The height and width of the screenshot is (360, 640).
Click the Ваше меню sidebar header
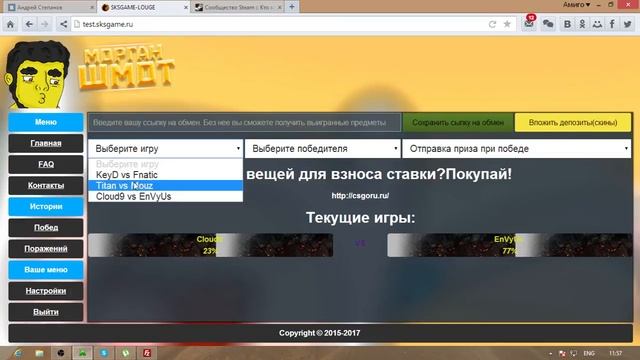pos(46,270)
